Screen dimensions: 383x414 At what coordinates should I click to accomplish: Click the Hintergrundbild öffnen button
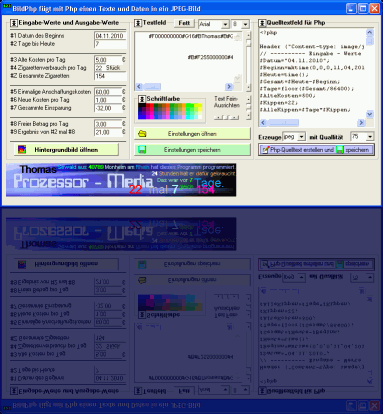click(x=66, y=149)
